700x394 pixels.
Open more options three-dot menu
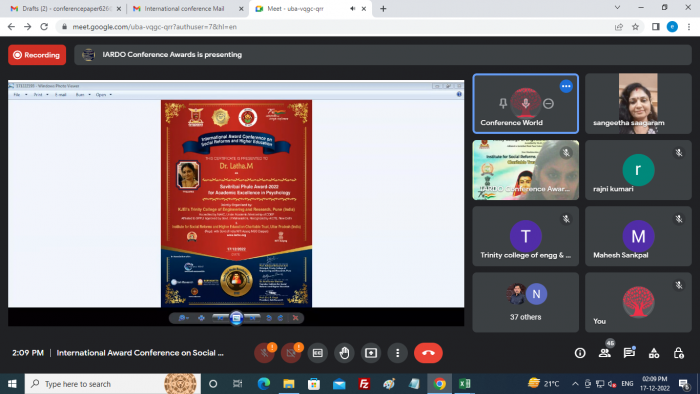click(x=398, y=353)
